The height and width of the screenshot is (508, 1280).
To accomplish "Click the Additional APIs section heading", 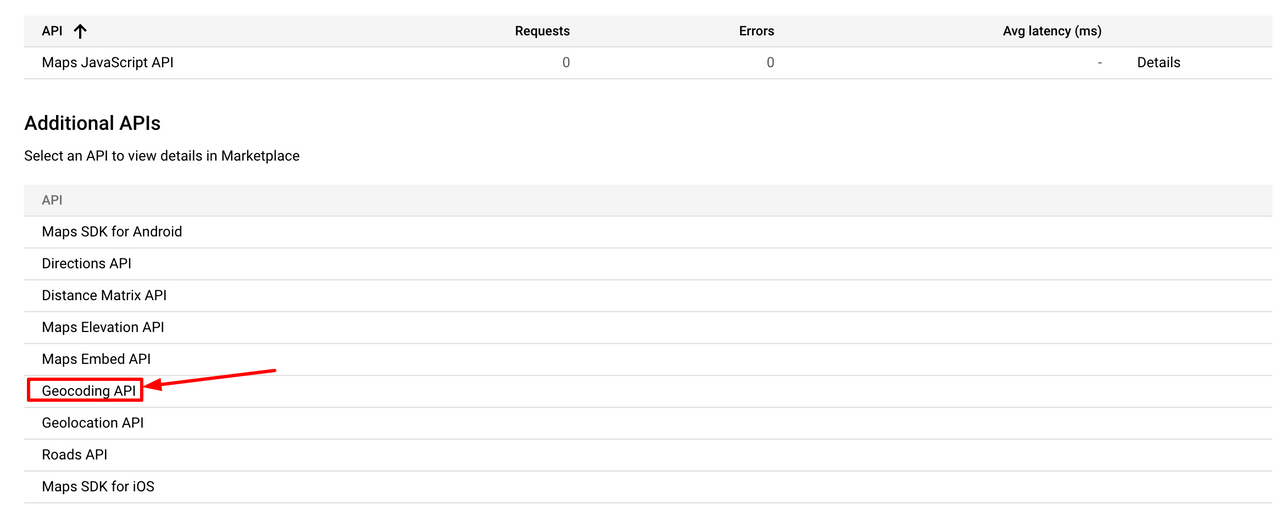I will pos(92,123).
